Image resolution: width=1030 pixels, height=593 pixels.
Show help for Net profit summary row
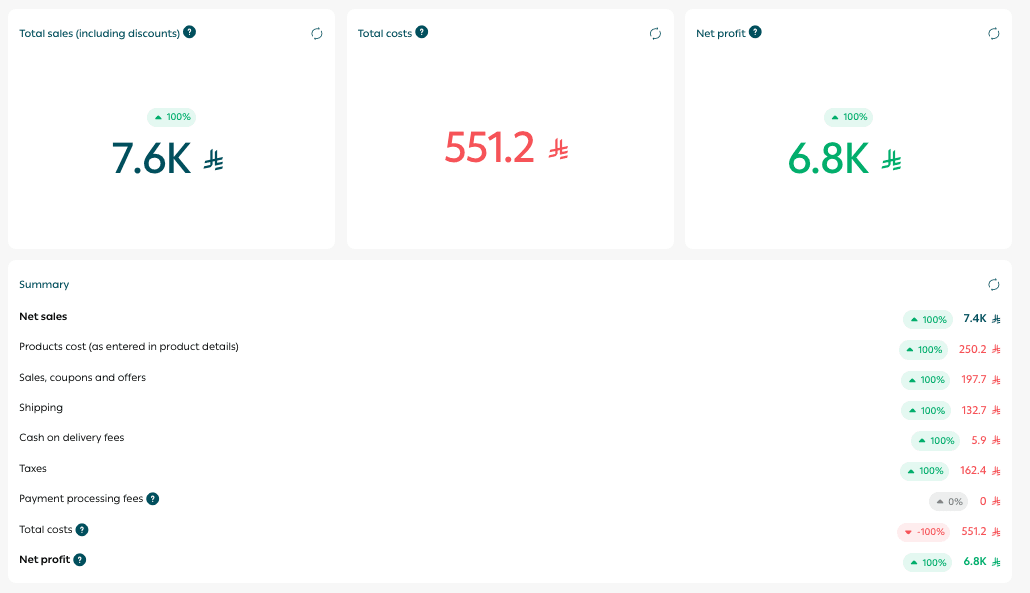click(x=80, y=559)
